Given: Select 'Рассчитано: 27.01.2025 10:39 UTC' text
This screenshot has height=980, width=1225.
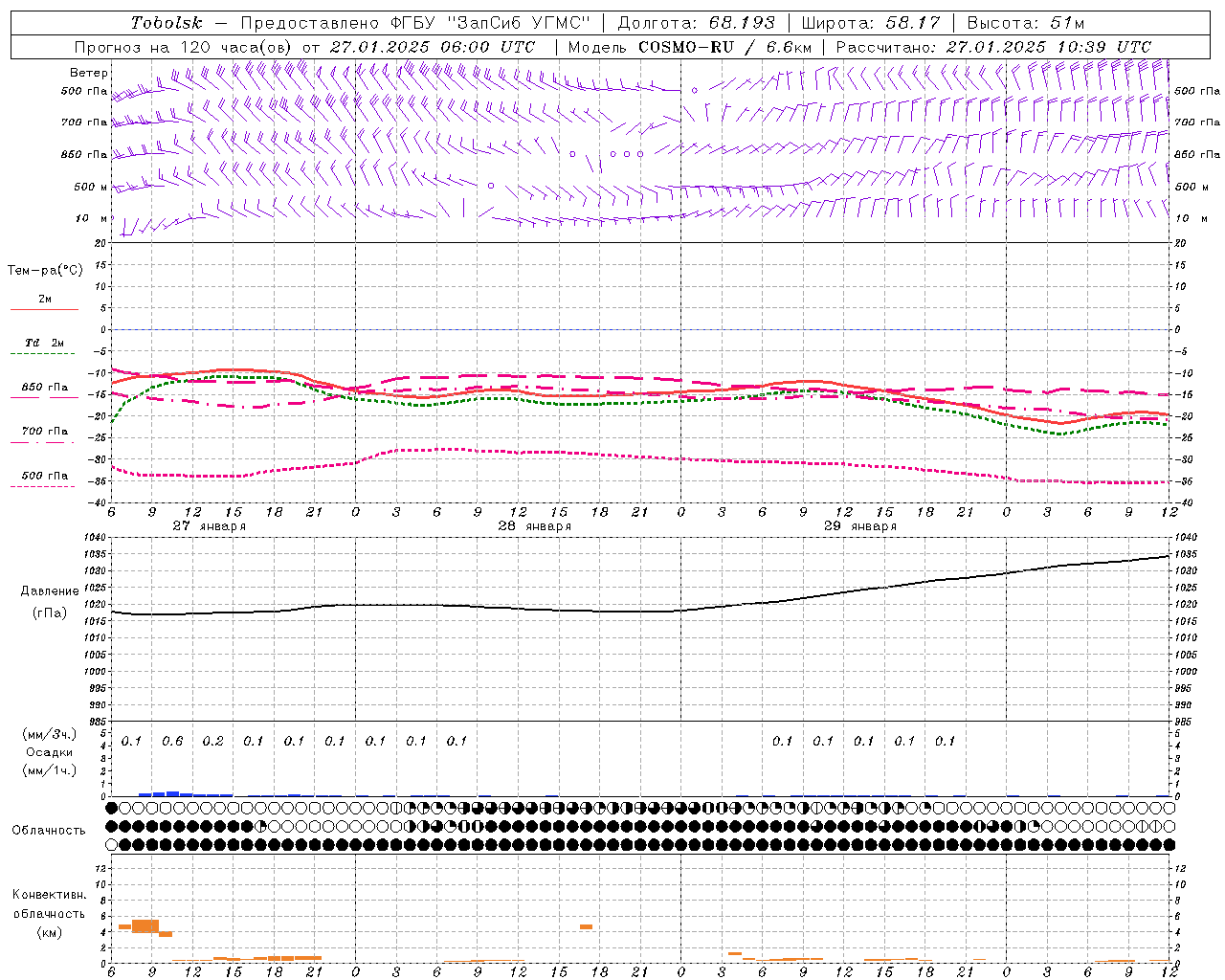Looking at the screenshot, I should click(x=993, y=47).
